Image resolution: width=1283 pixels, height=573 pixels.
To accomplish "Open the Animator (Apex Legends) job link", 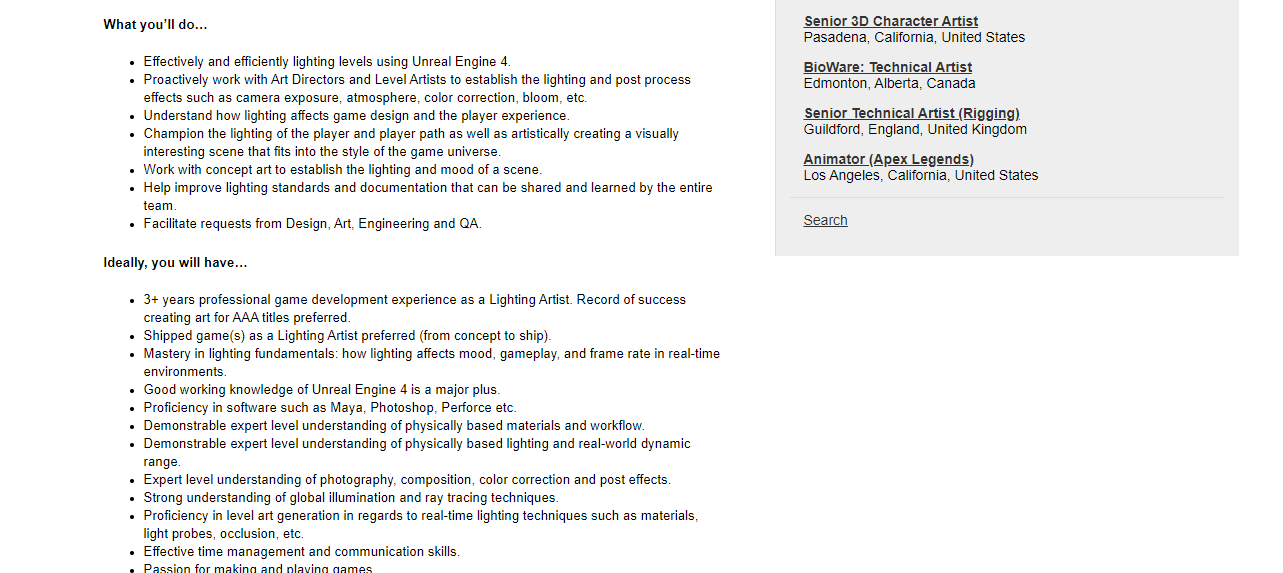I will pyautogui.click(x=889, y=159).
